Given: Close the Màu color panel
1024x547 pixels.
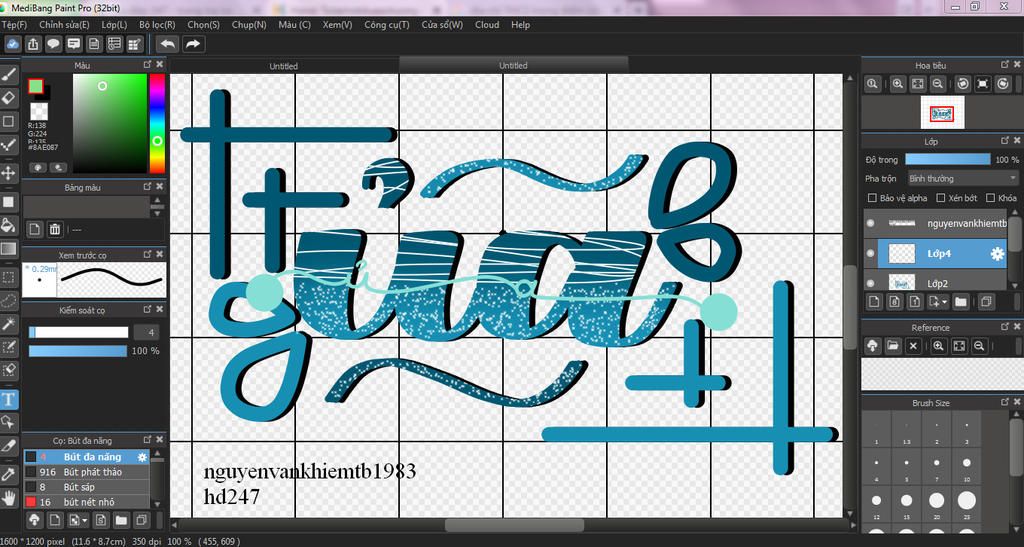Looking at the screenshot, I should [159, 65].
